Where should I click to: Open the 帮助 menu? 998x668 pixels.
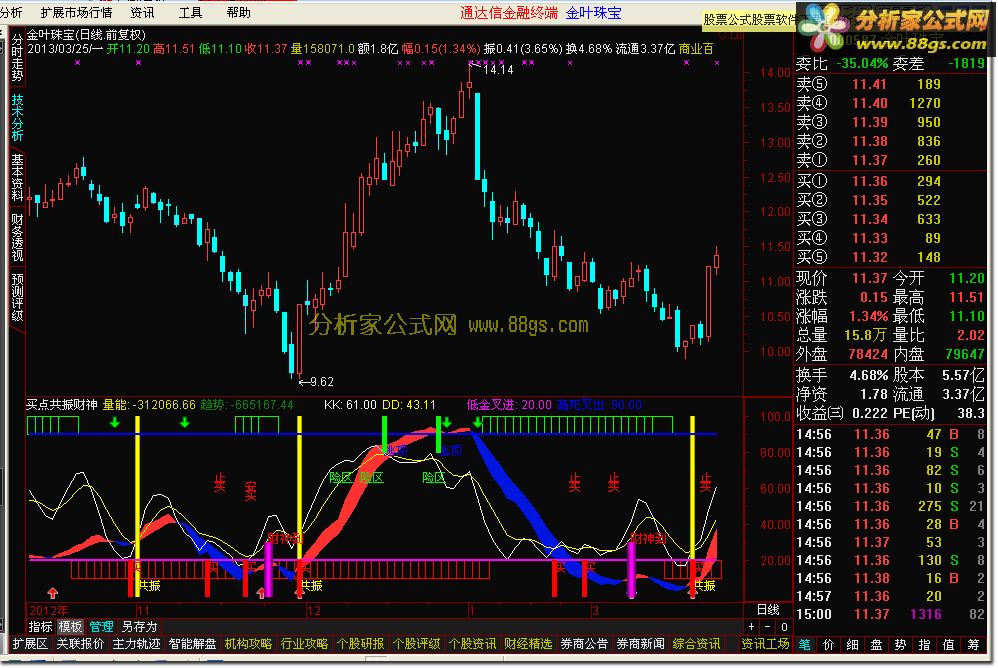tap(239, 12)
